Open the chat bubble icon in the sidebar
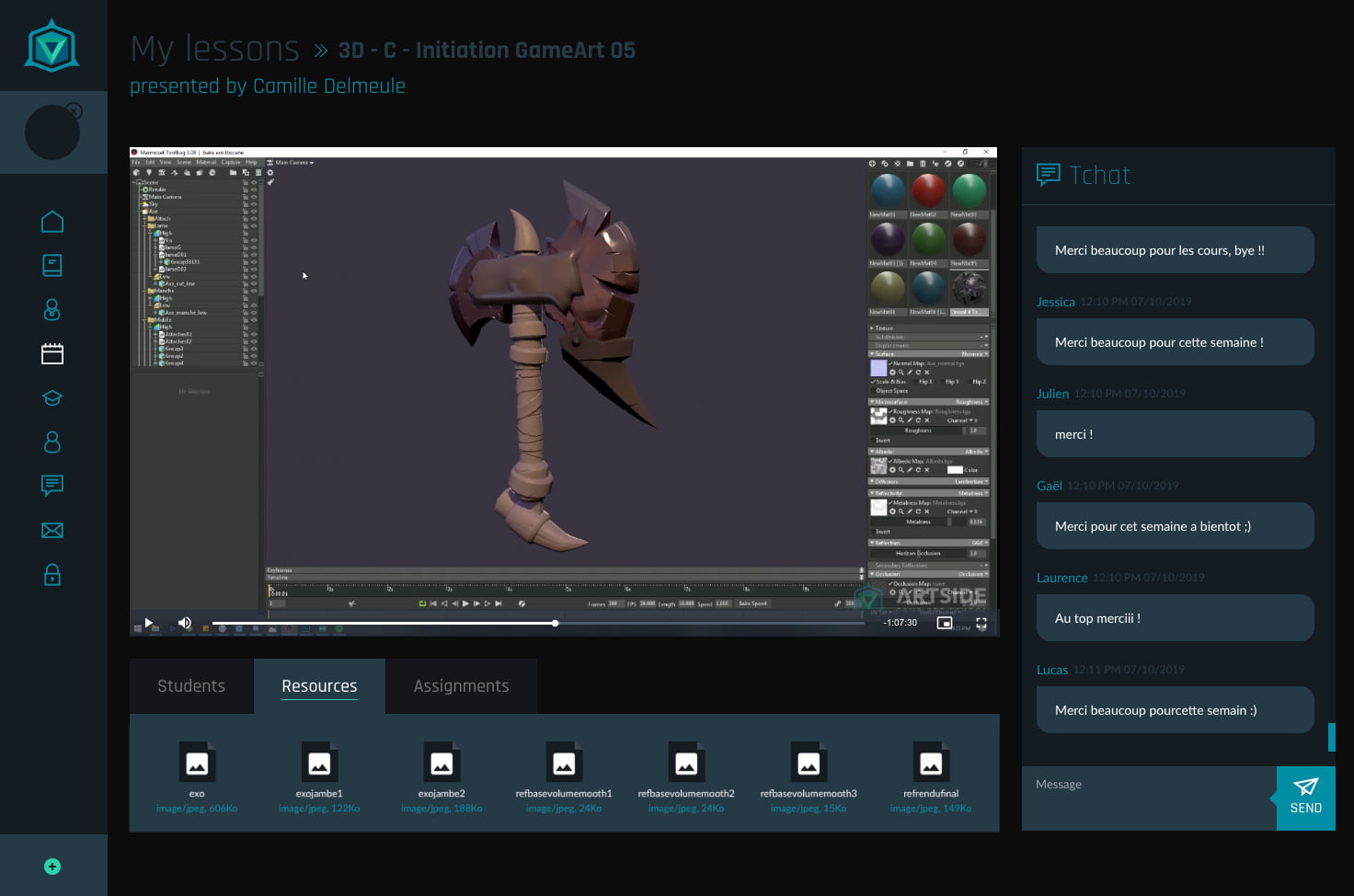Viewport: 1354px width, 896px height. 52,486
